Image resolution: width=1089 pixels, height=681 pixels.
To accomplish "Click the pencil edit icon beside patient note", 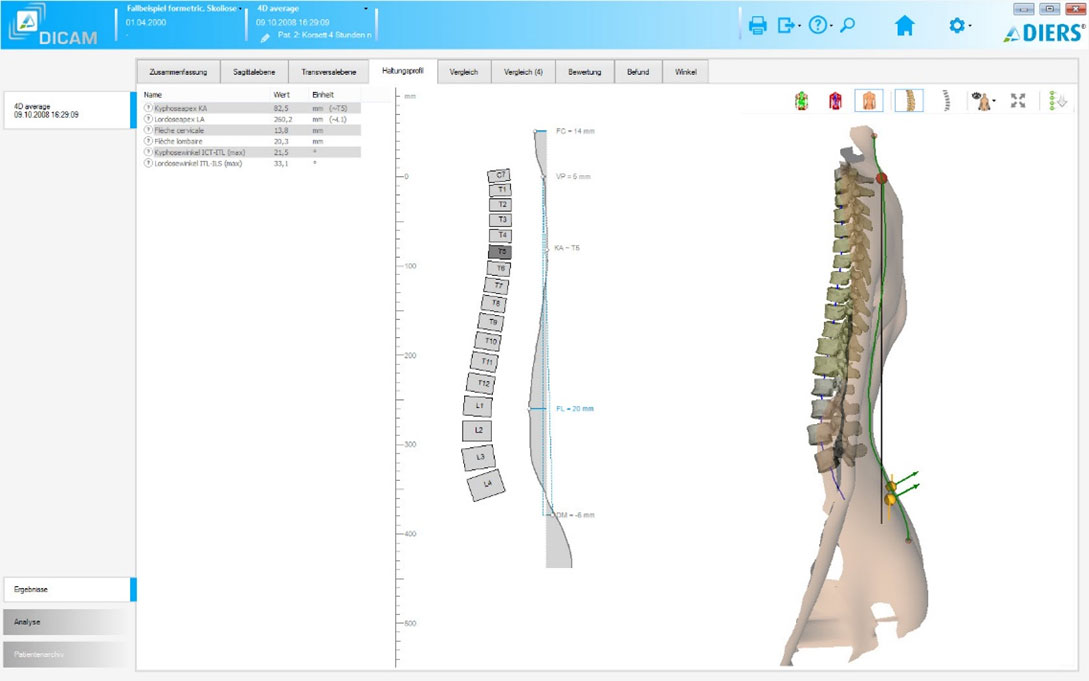I will [x=265, y=37].
